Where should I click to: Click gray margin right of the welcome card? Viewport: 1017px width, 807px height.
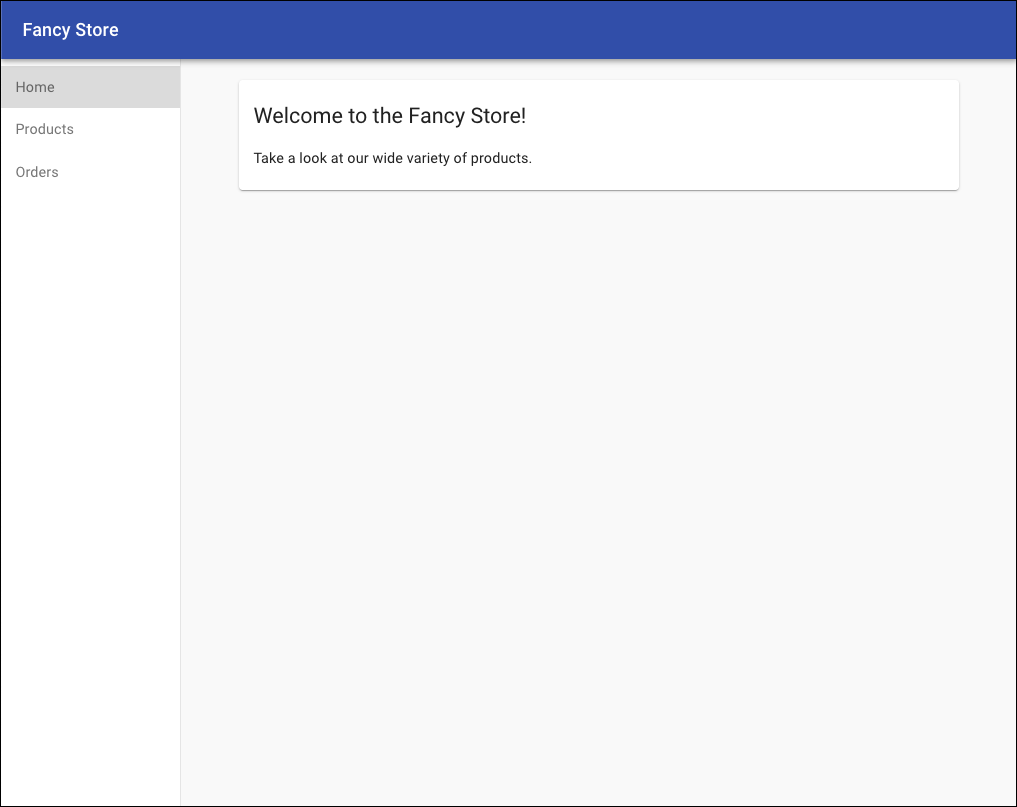(986, 135)
